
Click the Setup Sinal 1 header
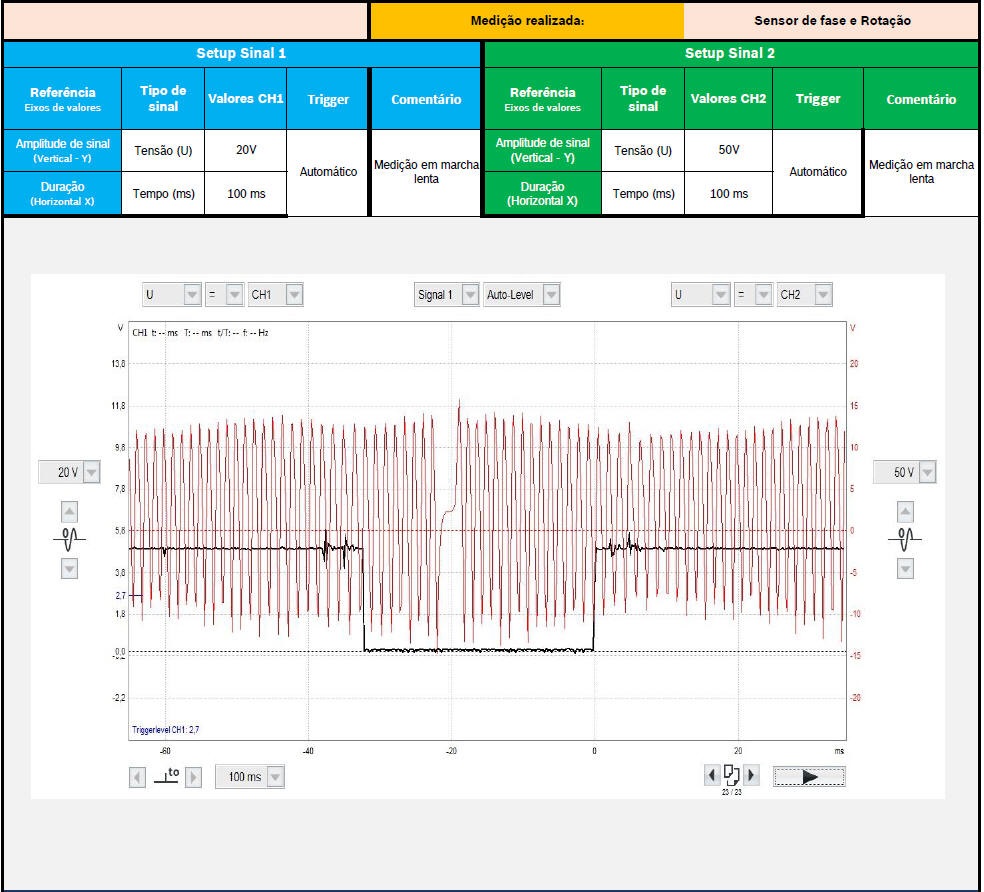coord(241,53)
